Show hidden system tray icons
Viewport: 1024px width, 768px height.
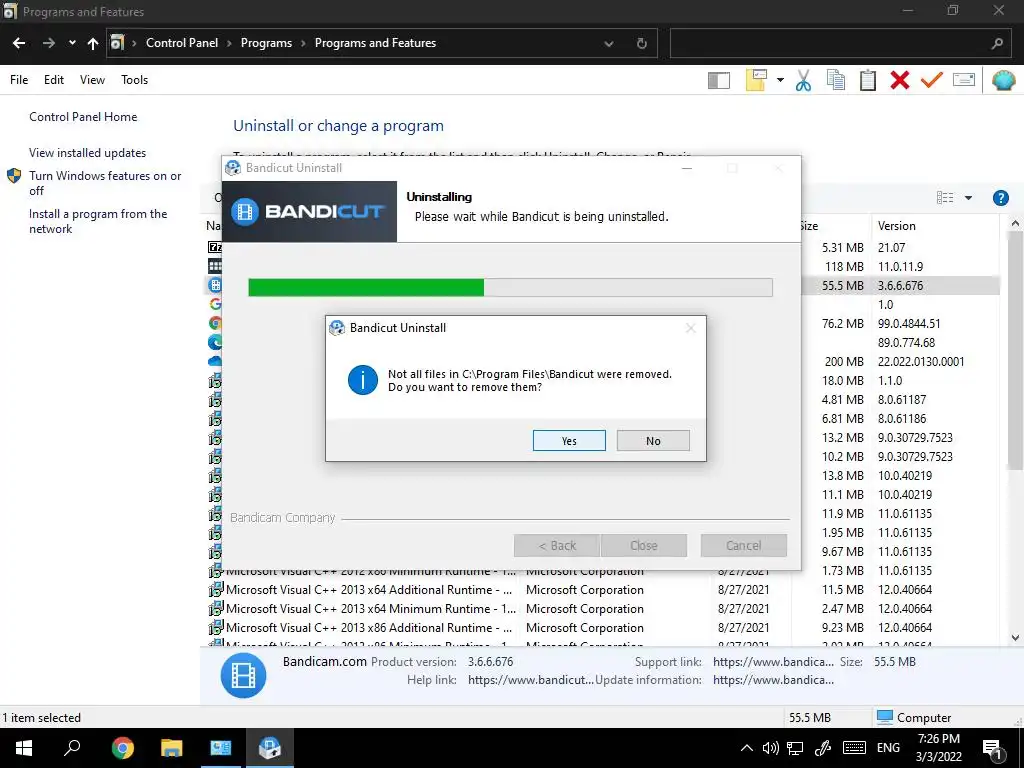pos(746,748)
